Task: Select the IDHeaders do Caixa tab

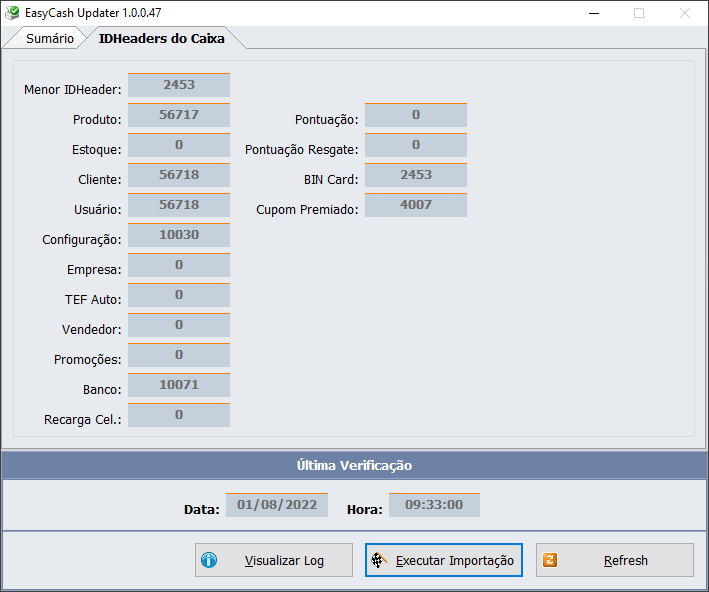Action: point(161,38)
